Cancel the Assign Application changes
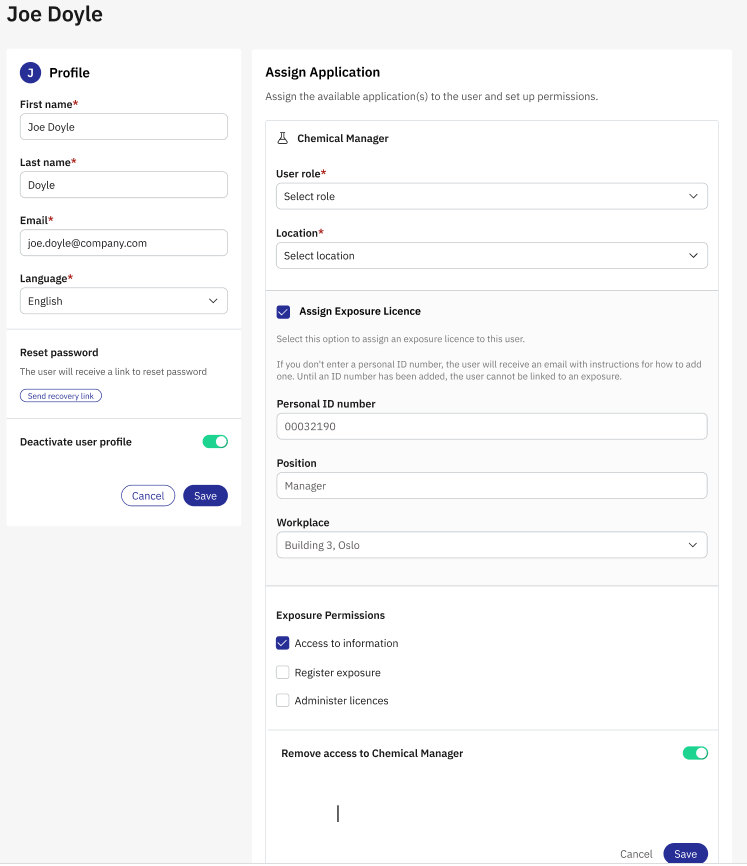This screenshot has height=866, width=747. 636,854
